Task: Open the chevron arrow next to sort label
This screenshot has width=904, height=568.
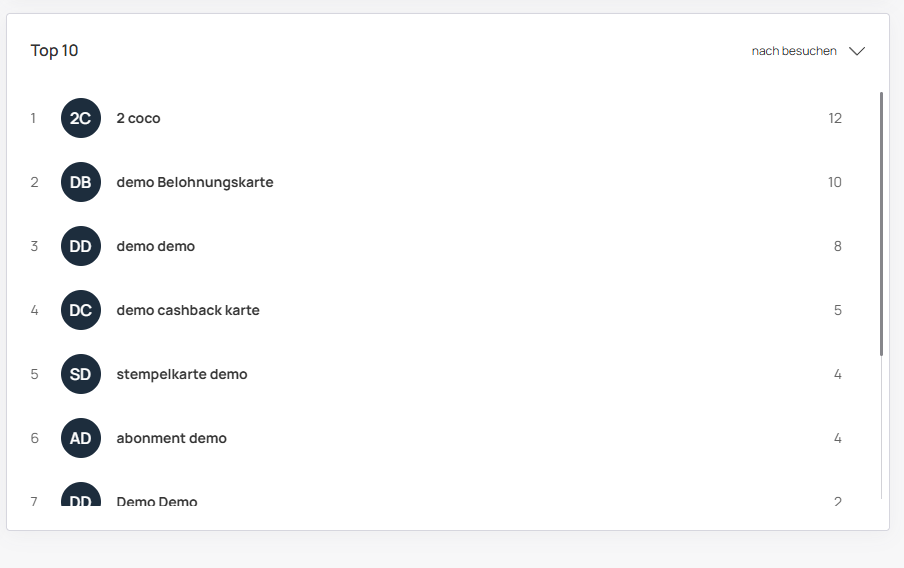Action: 856,51
